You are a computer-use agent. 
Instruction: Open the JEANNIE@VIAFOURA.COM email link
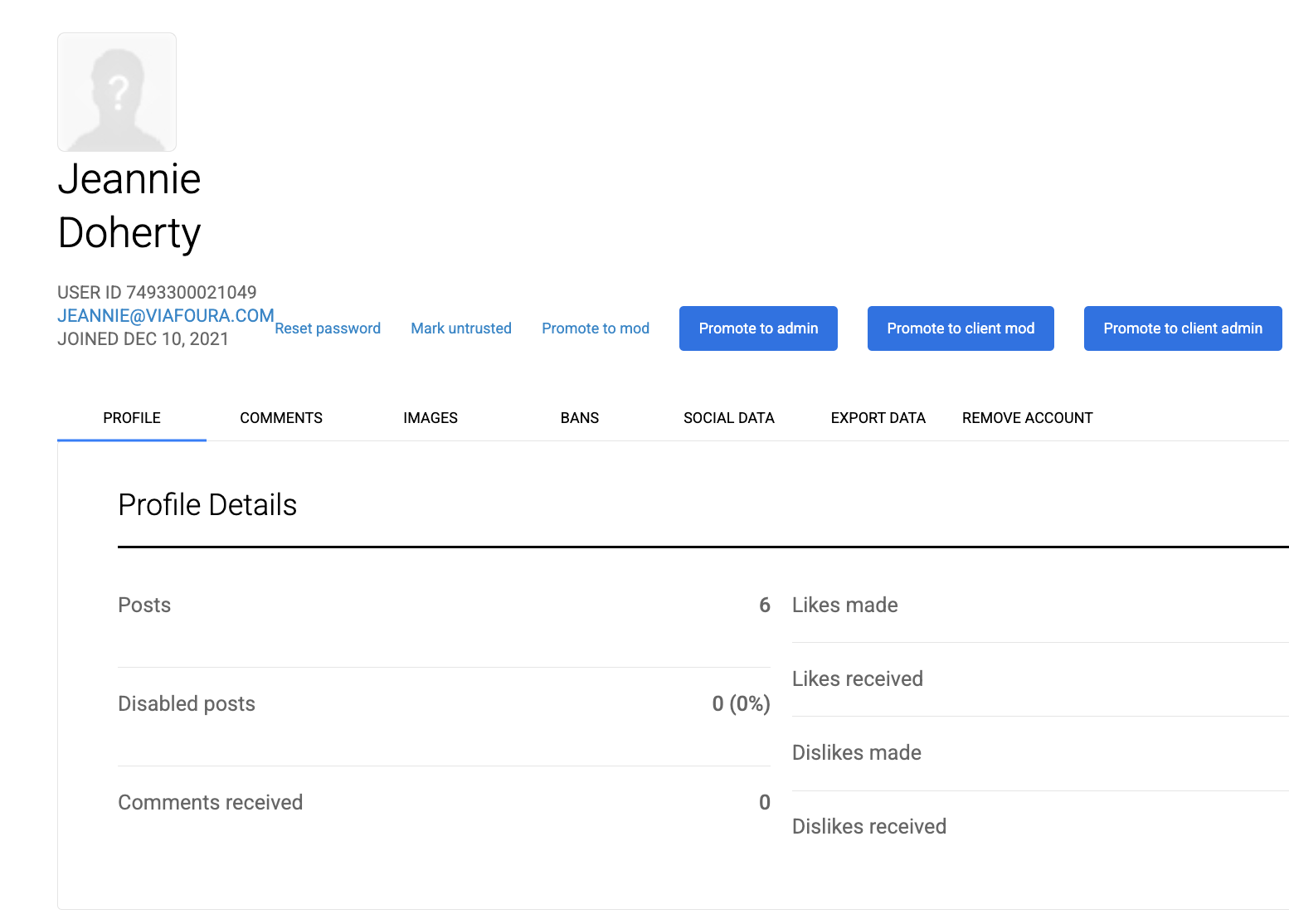(x=166, y=316)
